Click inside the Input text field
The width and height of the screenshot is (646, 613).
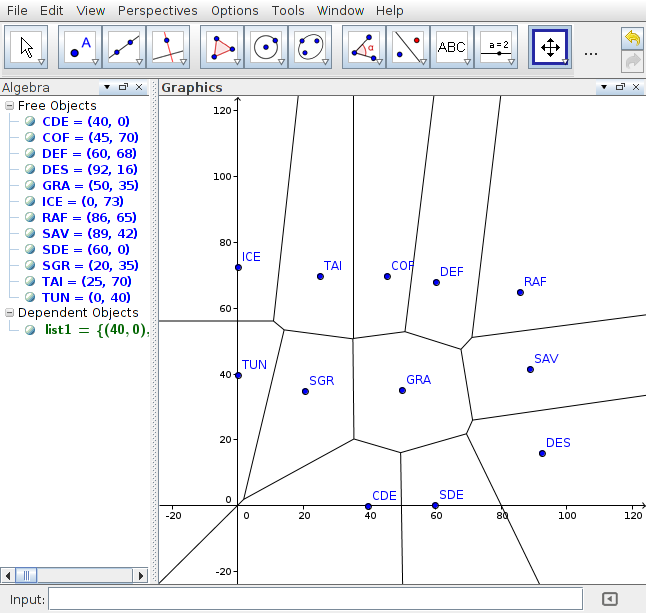315,599
